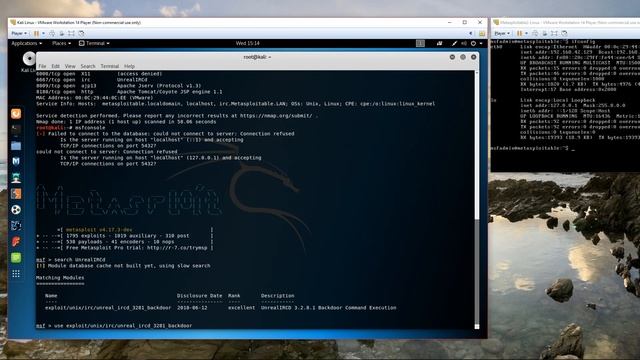Open the red F Faraday icon in dock

16,242
